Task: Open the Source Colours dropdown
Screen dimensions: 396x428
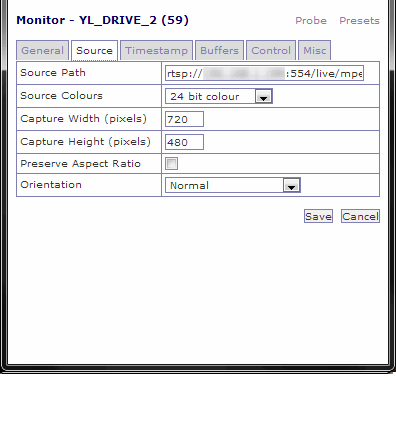Action: pos(219,96)
